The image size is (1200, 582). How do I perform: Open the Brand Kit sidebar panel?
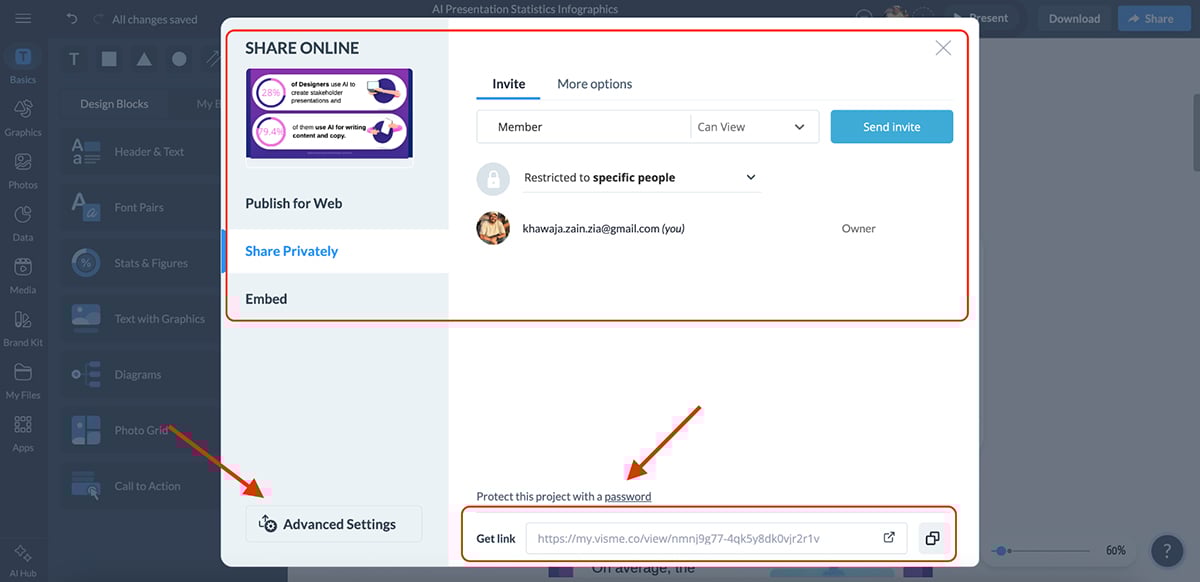click(x=23, y=326)
